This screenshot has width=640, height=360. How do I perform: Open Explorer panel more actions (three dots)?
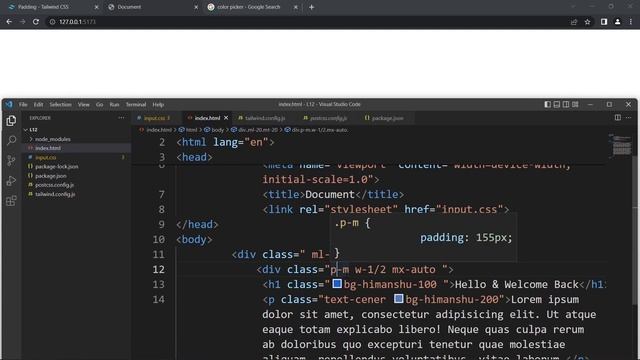(x=121, y=118)
